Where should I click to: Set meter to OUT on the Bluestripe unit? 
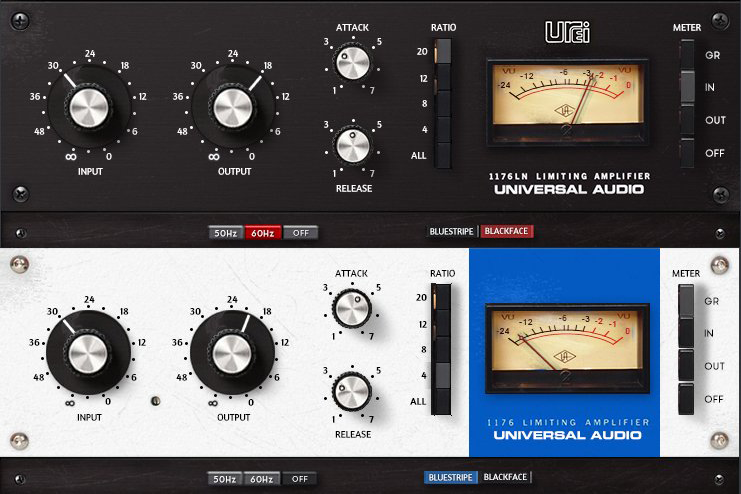click(x=686, y=366)
